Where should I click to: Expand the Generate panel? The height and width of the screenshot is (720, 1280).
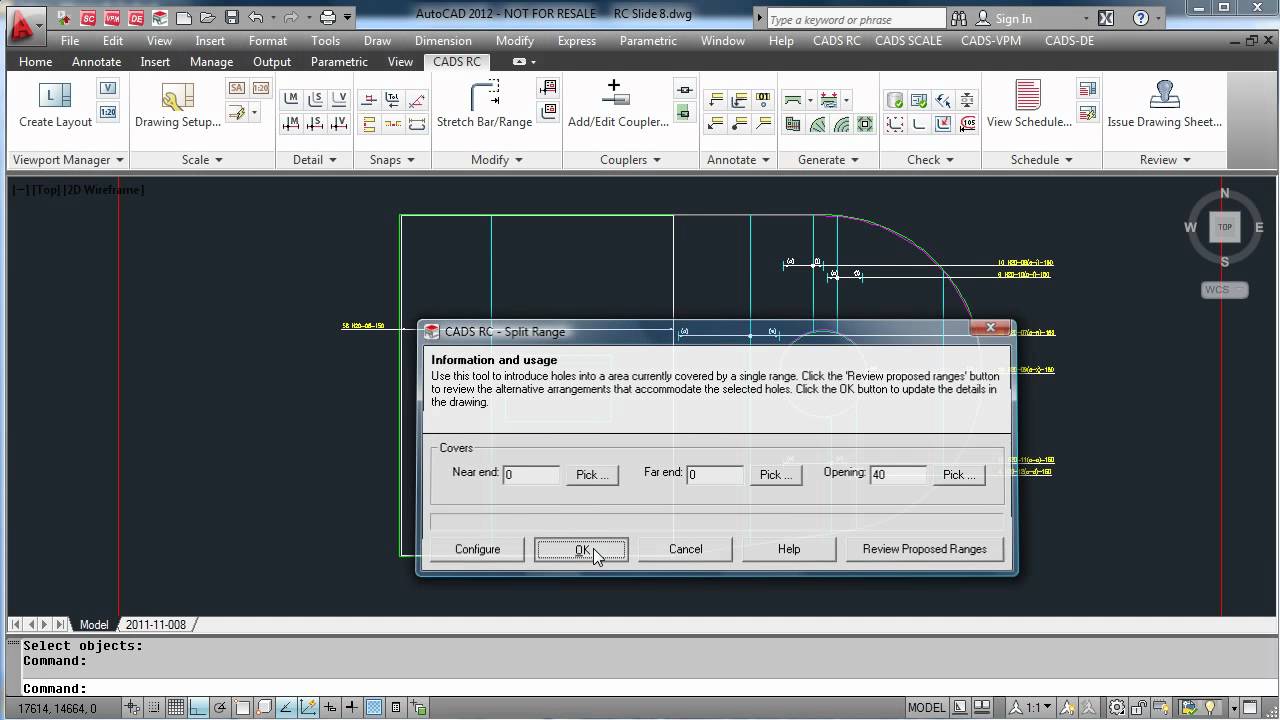pyautogui.click(x=829, y=160)
